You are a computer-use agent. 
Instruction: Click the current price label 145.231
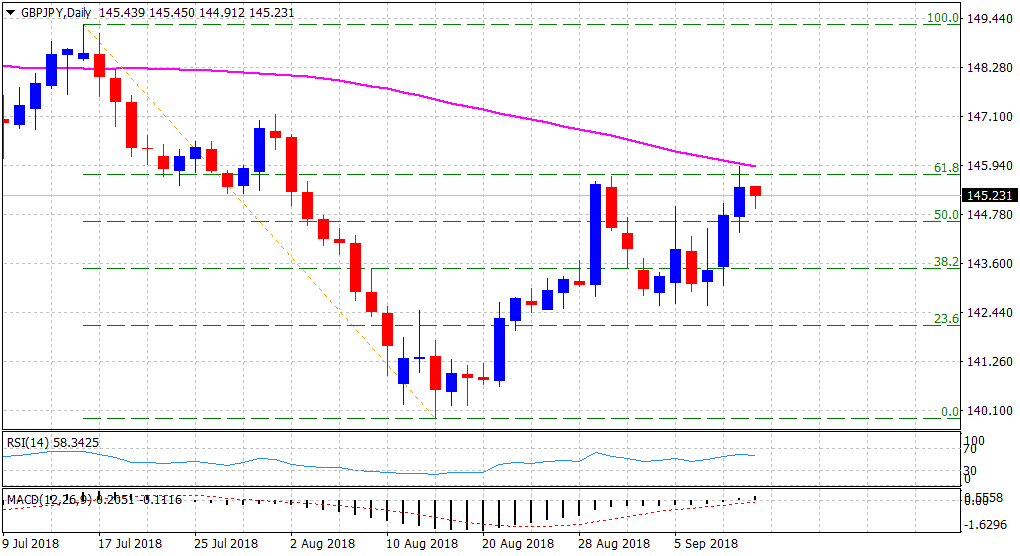pos(988,196)
